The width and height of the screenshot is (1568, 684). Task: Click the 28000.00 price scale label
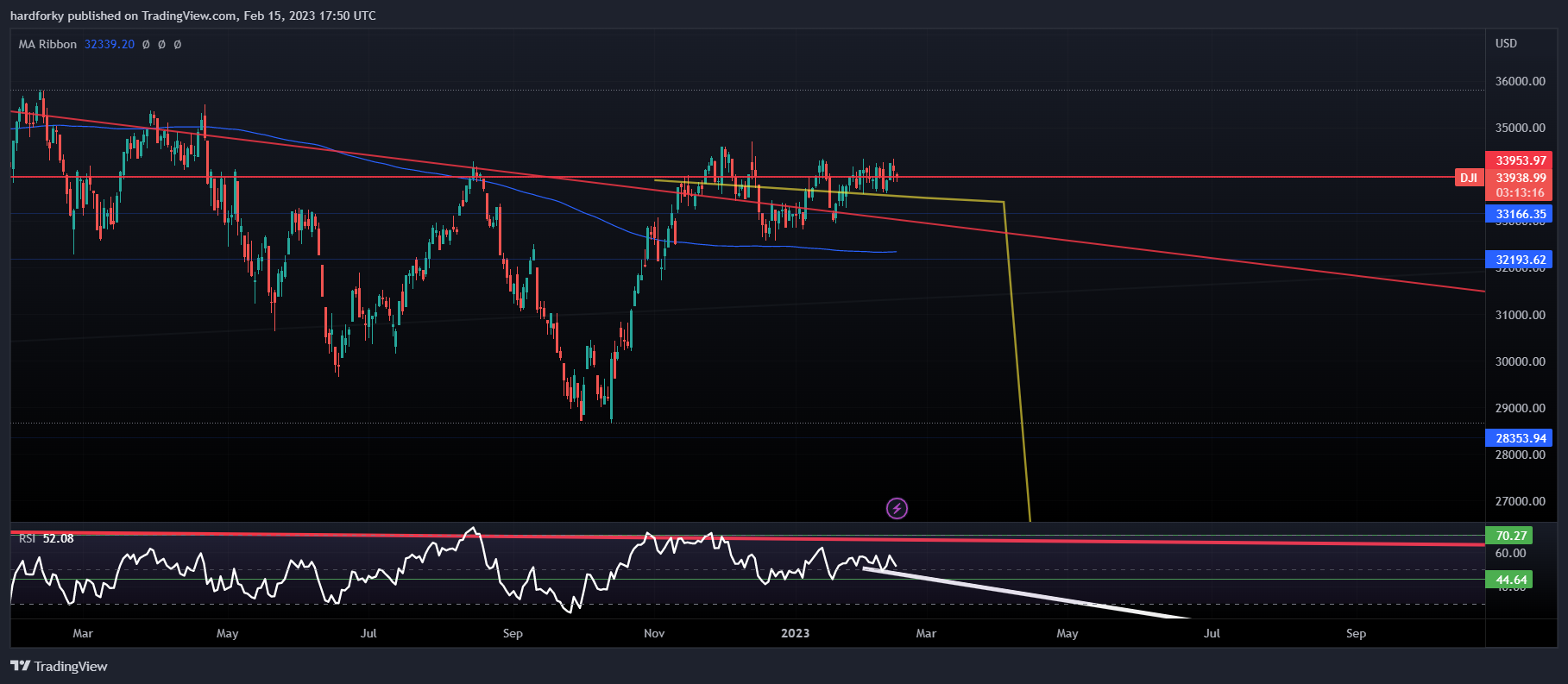click(1521, 455)
